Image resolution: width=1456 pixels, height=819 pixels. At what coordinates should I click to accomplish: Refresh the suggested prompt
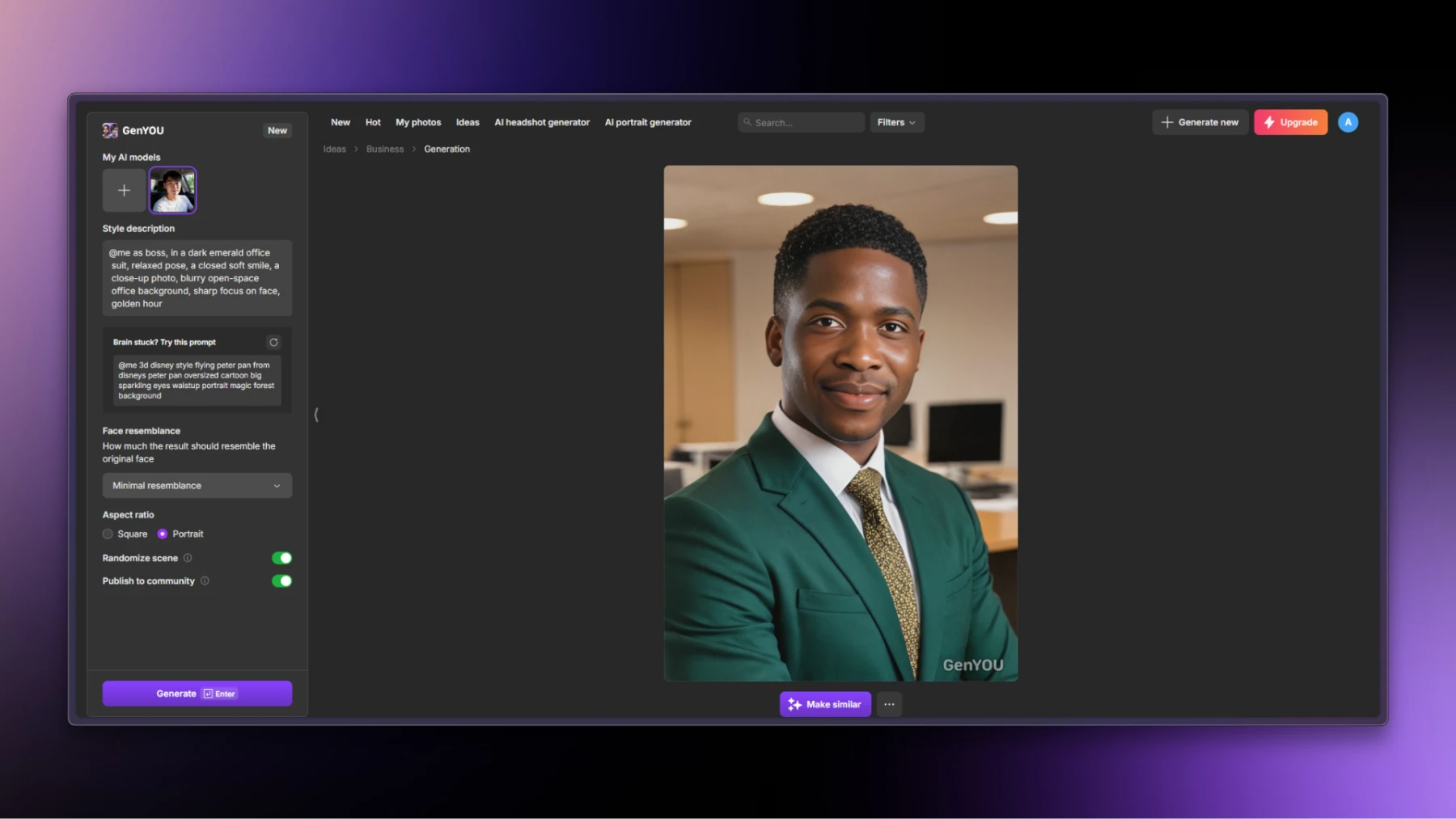pyautogui.click(x=273, y=342)
